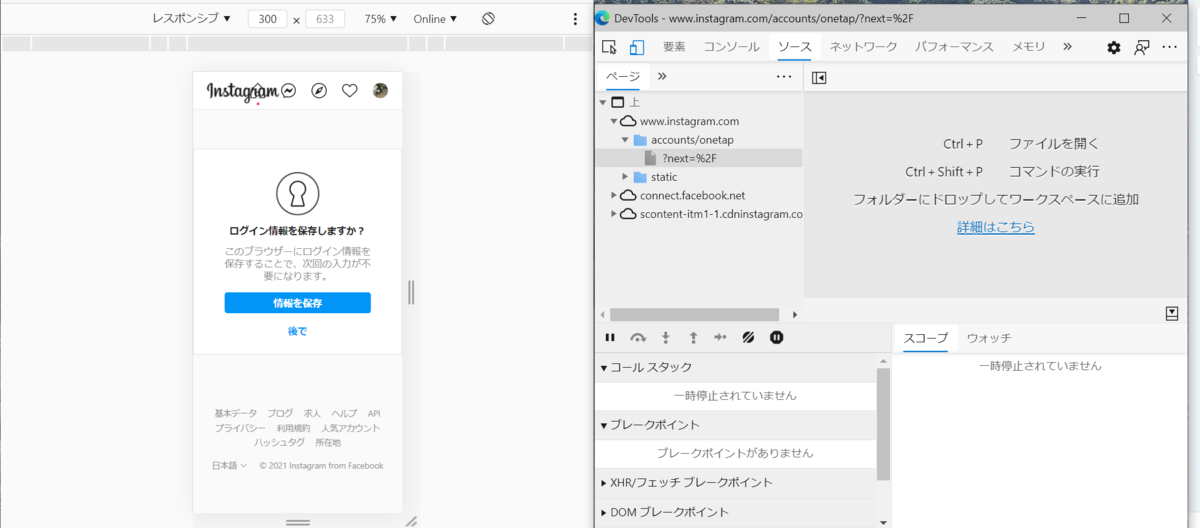
Task: Show more DevTools tabs via chevron
Action: [x=1067, y=46]
